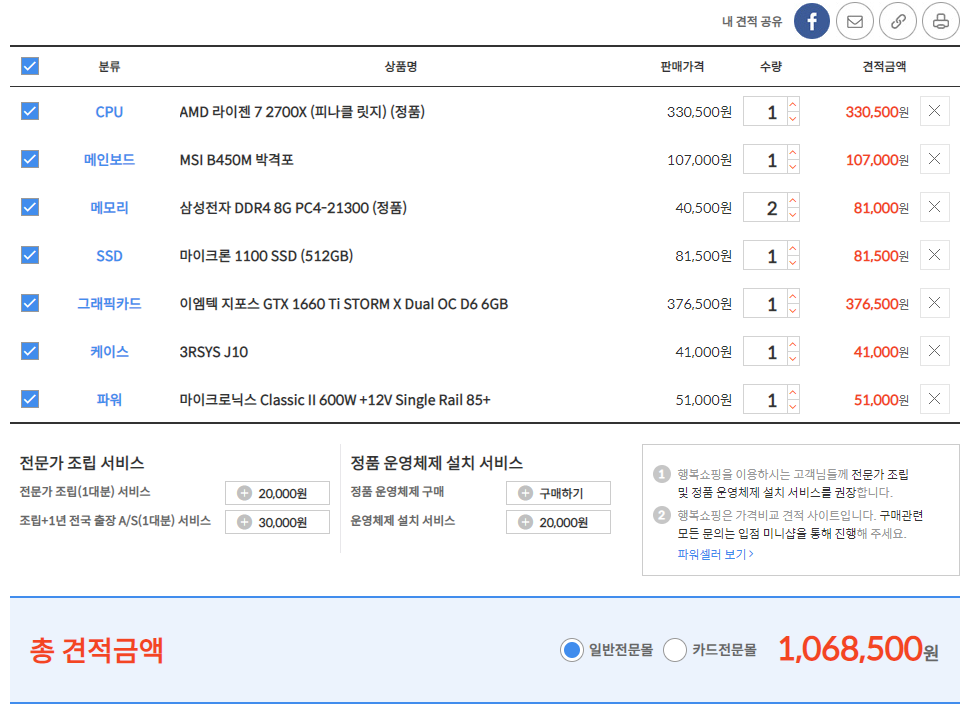Open the 그래픽카드 category link

(109, 304)
